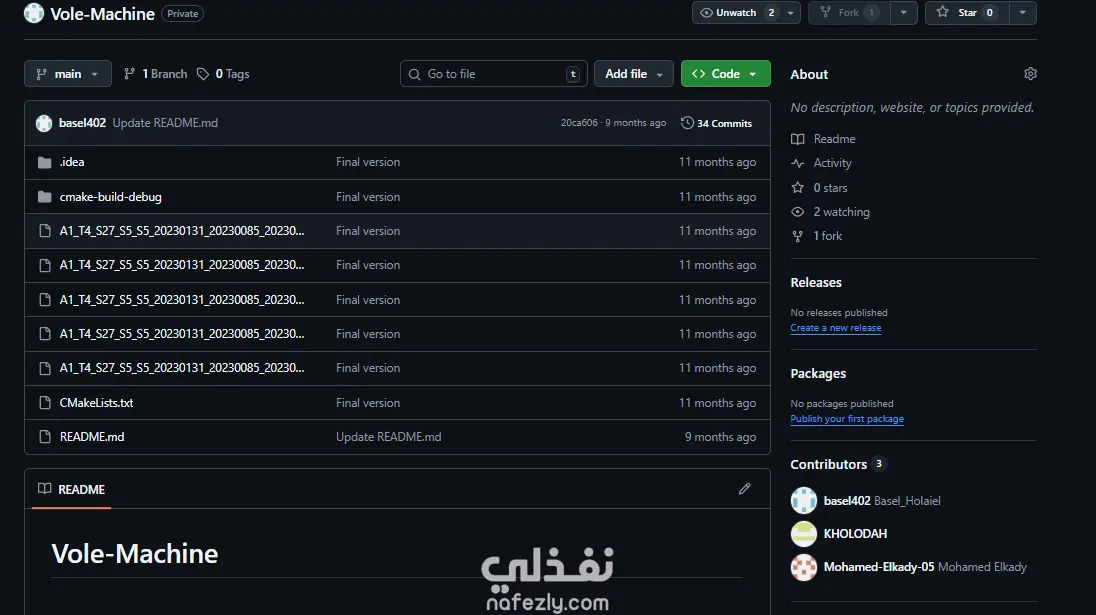Open the Fork options dropdown arrow

pyautogui.click(x=903, y=13)
